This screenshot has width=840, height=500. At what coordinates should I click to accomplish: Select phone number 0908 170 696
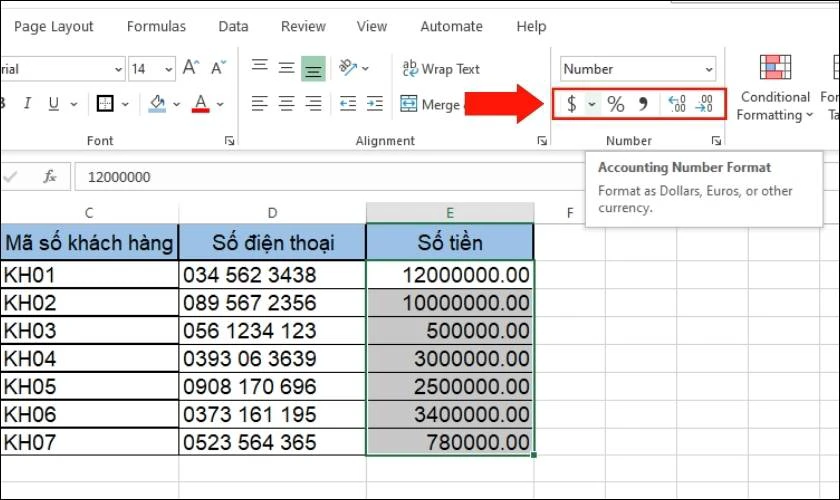point(272,386)
